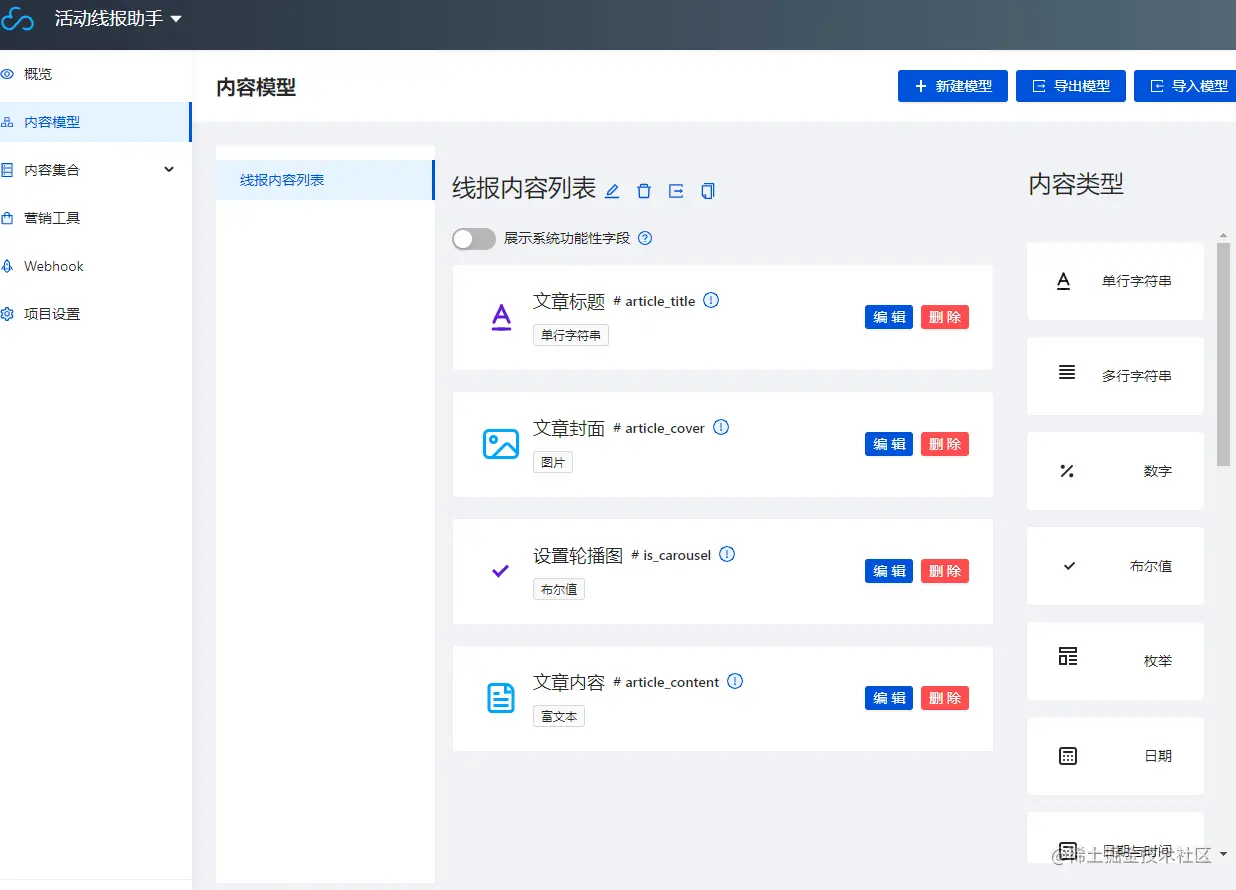Click the image icon of 文章封面
This screenshot has height=890, width=1236.
[501, 444]
